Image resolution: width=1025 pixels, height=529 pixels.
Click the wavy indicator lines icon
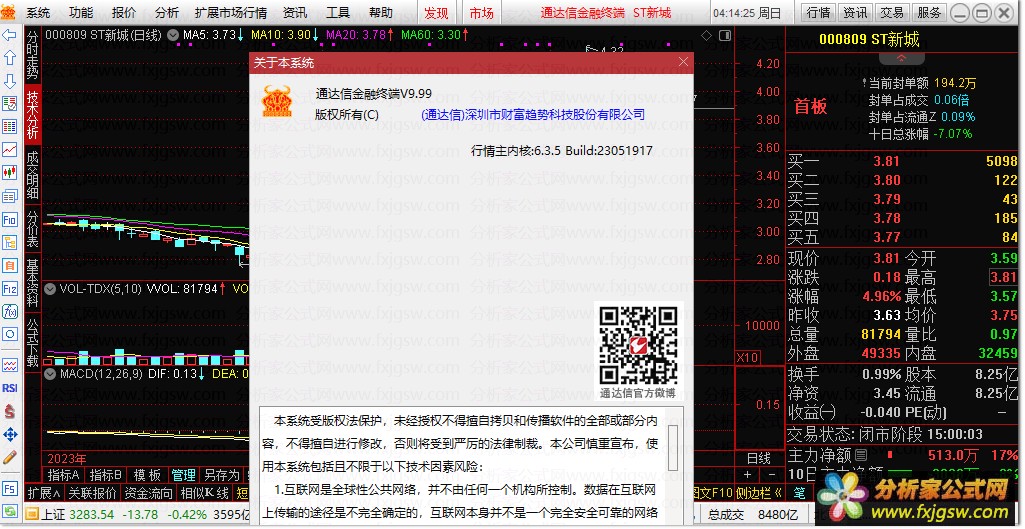[x=10, y=365]
